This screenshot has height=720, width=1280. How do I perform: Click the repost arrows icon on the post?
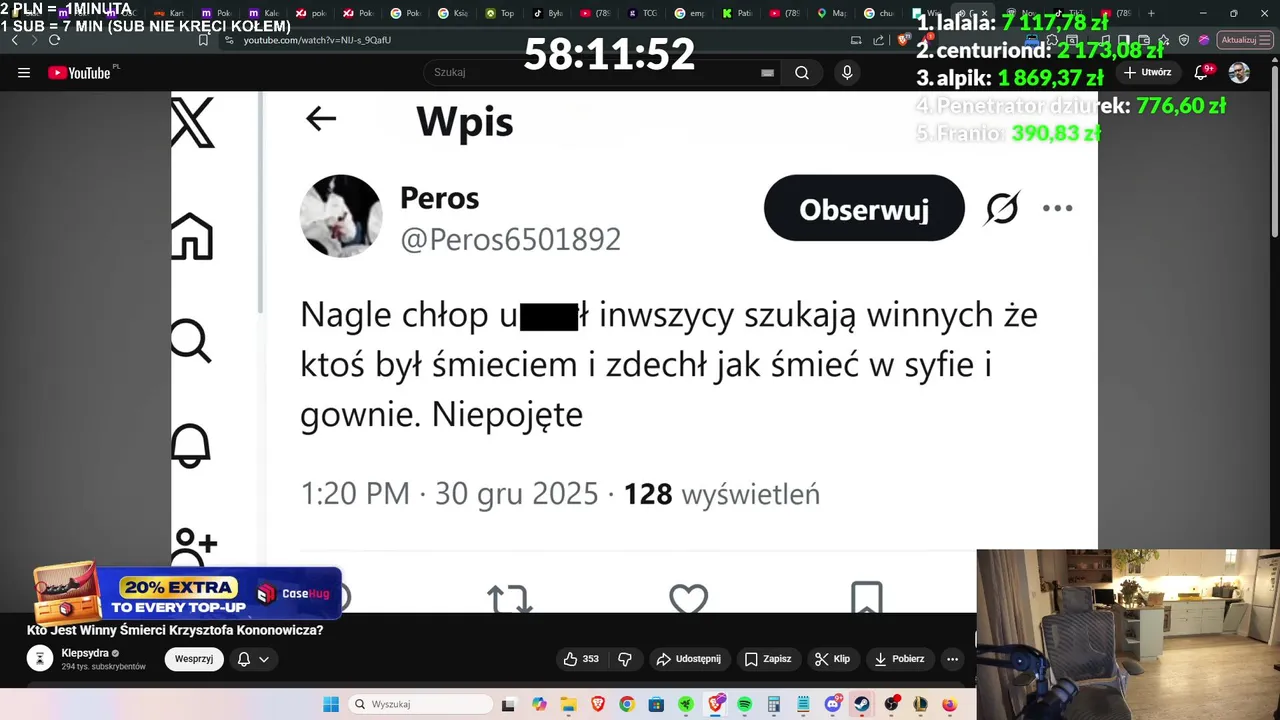508,598
